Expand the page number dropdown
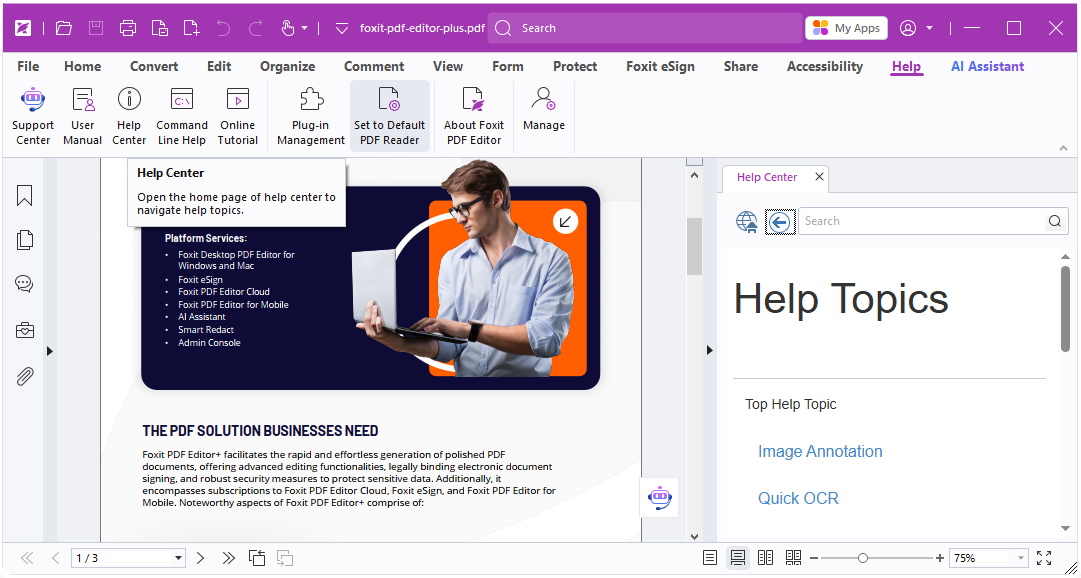Screen dimensions: 1081x578 [179, 558]
